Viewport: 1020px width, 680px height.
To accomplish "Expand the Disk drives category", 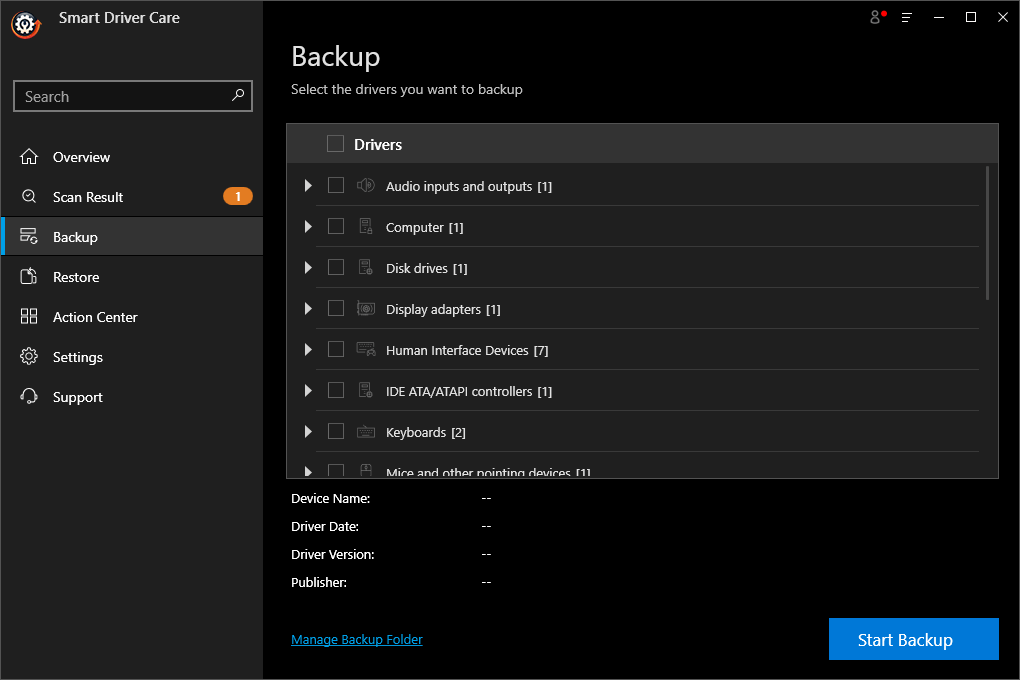I will [x=308, y=267].
